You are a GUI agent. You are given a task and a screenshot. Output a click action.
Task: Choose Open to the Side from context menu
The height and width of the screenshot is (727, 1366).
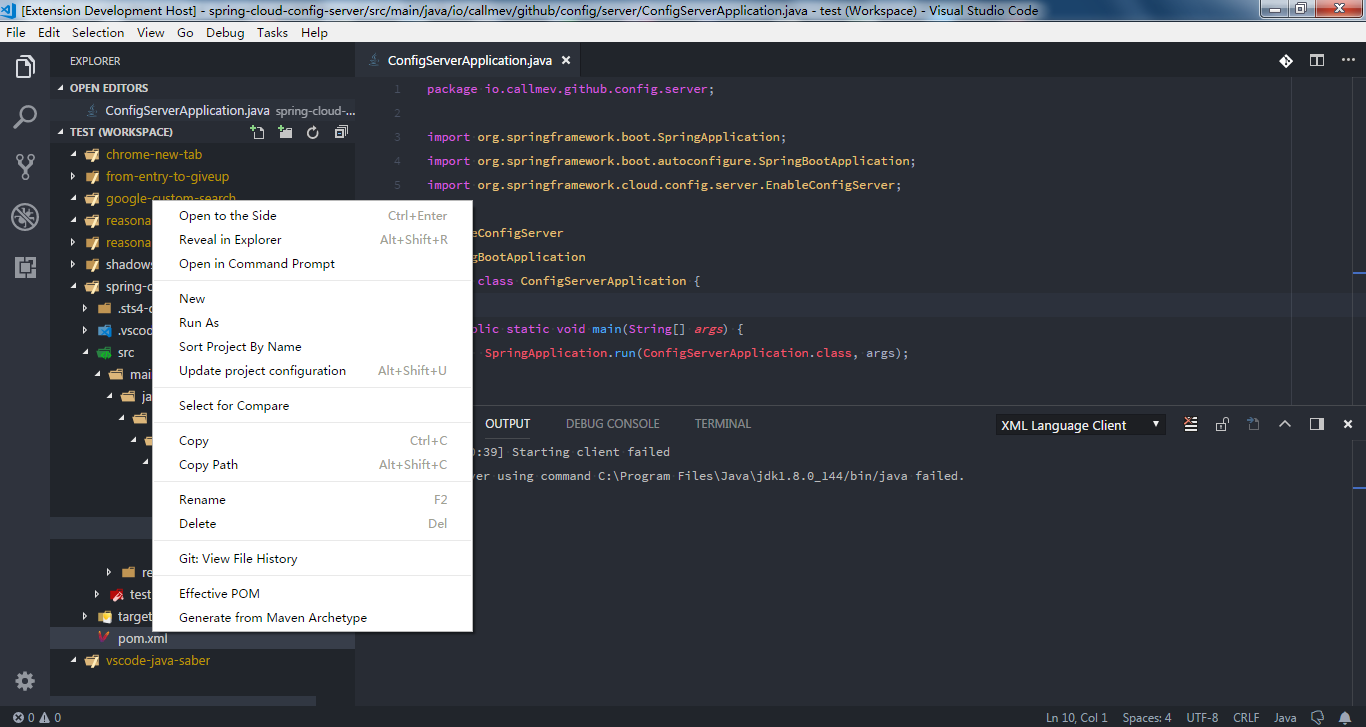(312, 215)
